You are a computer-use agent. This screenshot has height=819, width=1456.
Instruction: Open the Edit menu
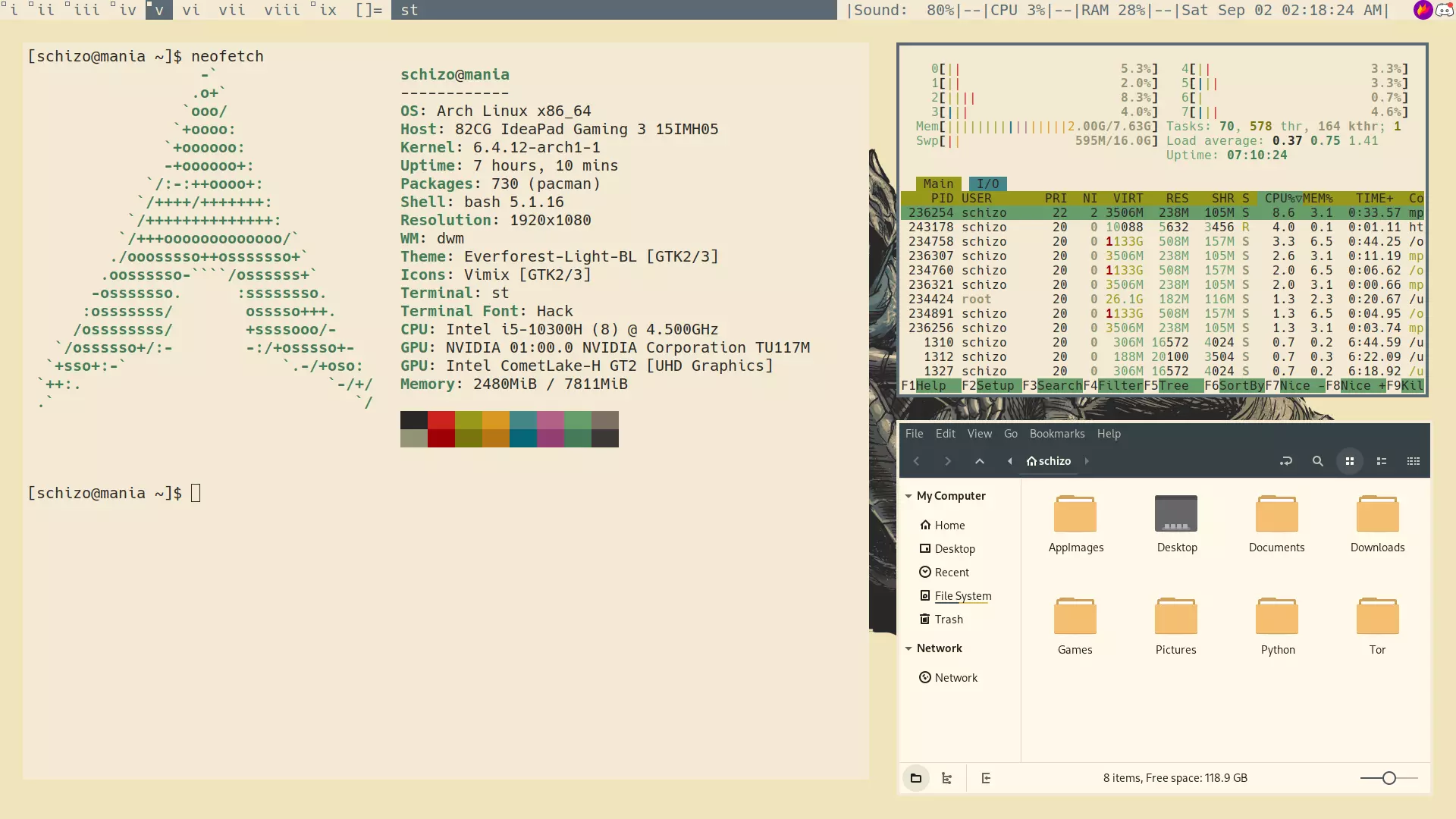pos(945,434)
